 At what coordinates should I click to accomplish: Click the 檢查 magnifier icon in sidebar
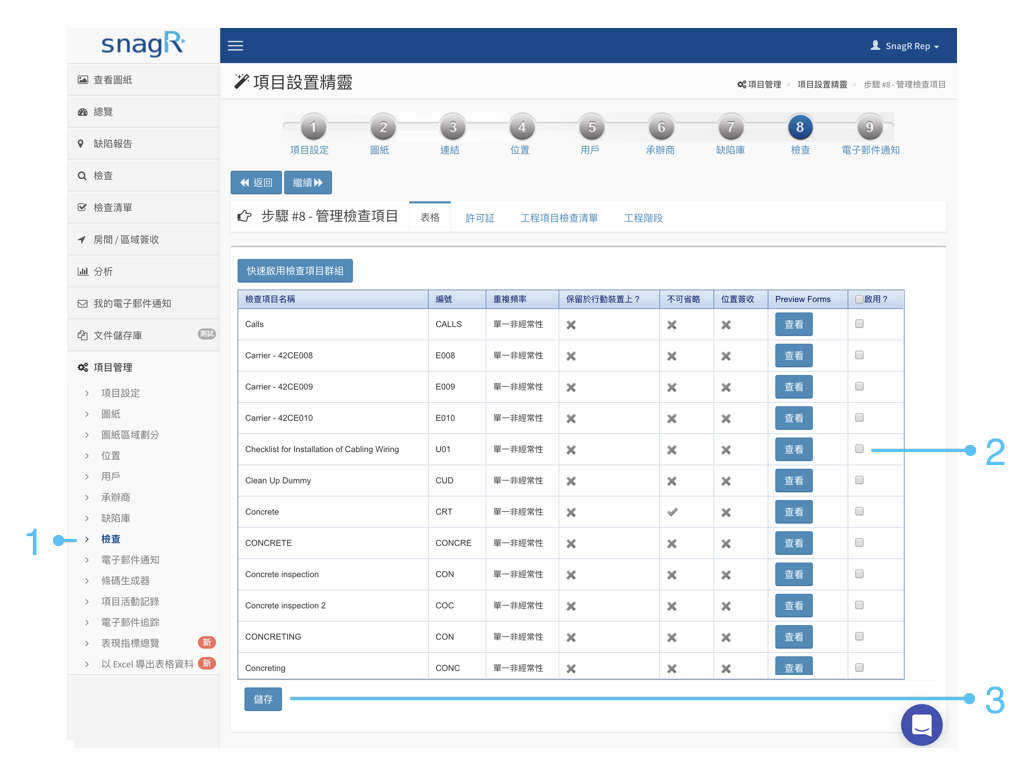[82, 176]
